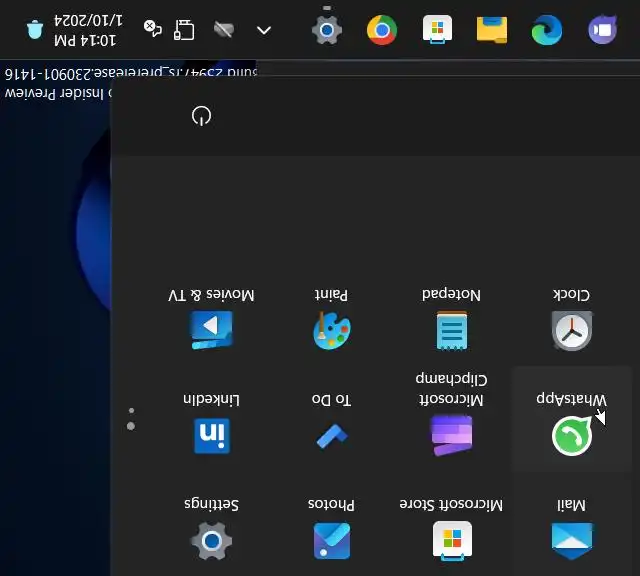The width and height of the screenshot is (640, 576).
Task: Click the USB device tray icon
Action: (x=184, y=30)
